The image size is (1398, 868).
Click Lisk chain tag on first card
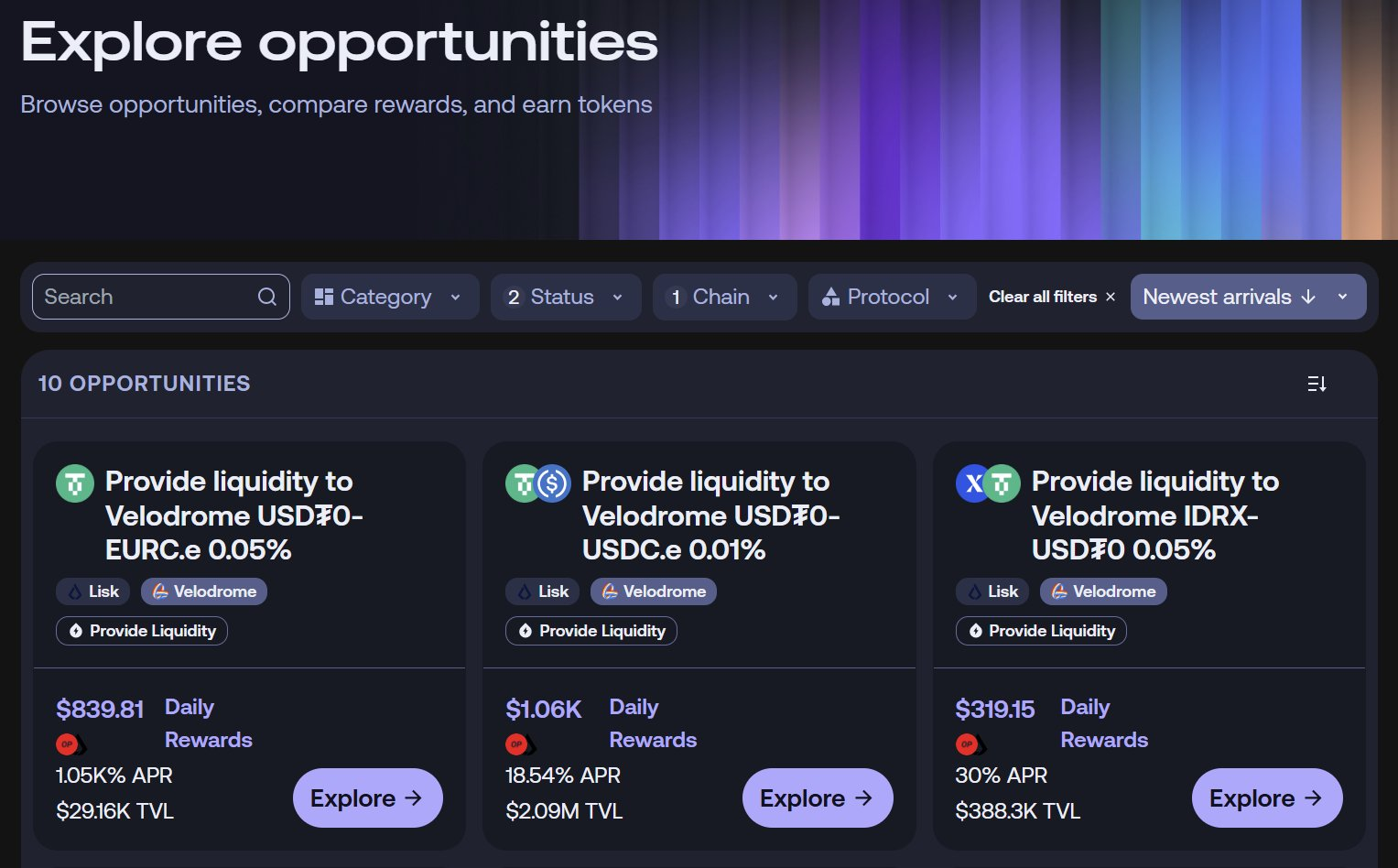tap(93, 591)
